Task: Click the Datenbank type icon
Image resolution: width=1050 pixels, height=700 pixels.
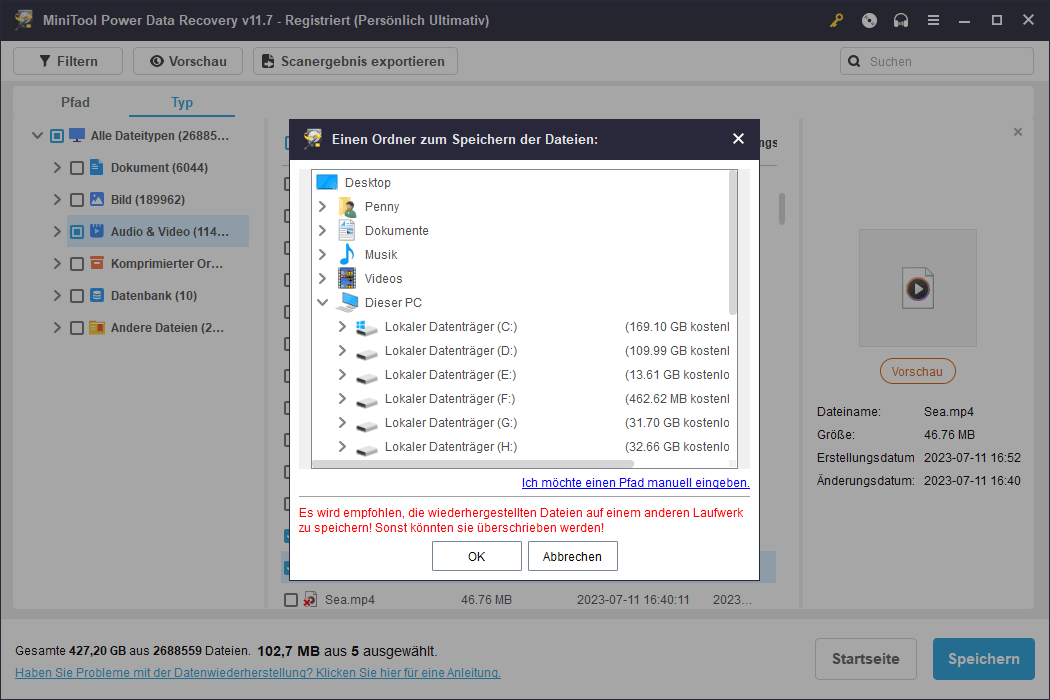Action: (97, 295)
